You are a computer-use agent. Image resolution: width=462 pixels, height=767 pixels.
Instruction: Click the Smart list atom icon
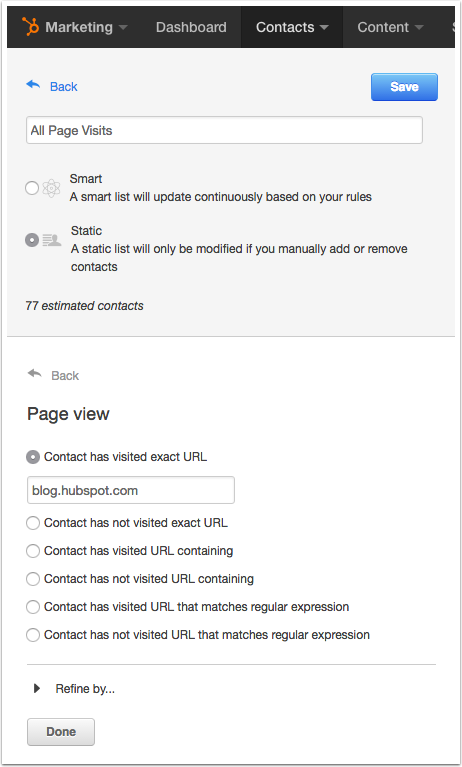tap(51, 188)
